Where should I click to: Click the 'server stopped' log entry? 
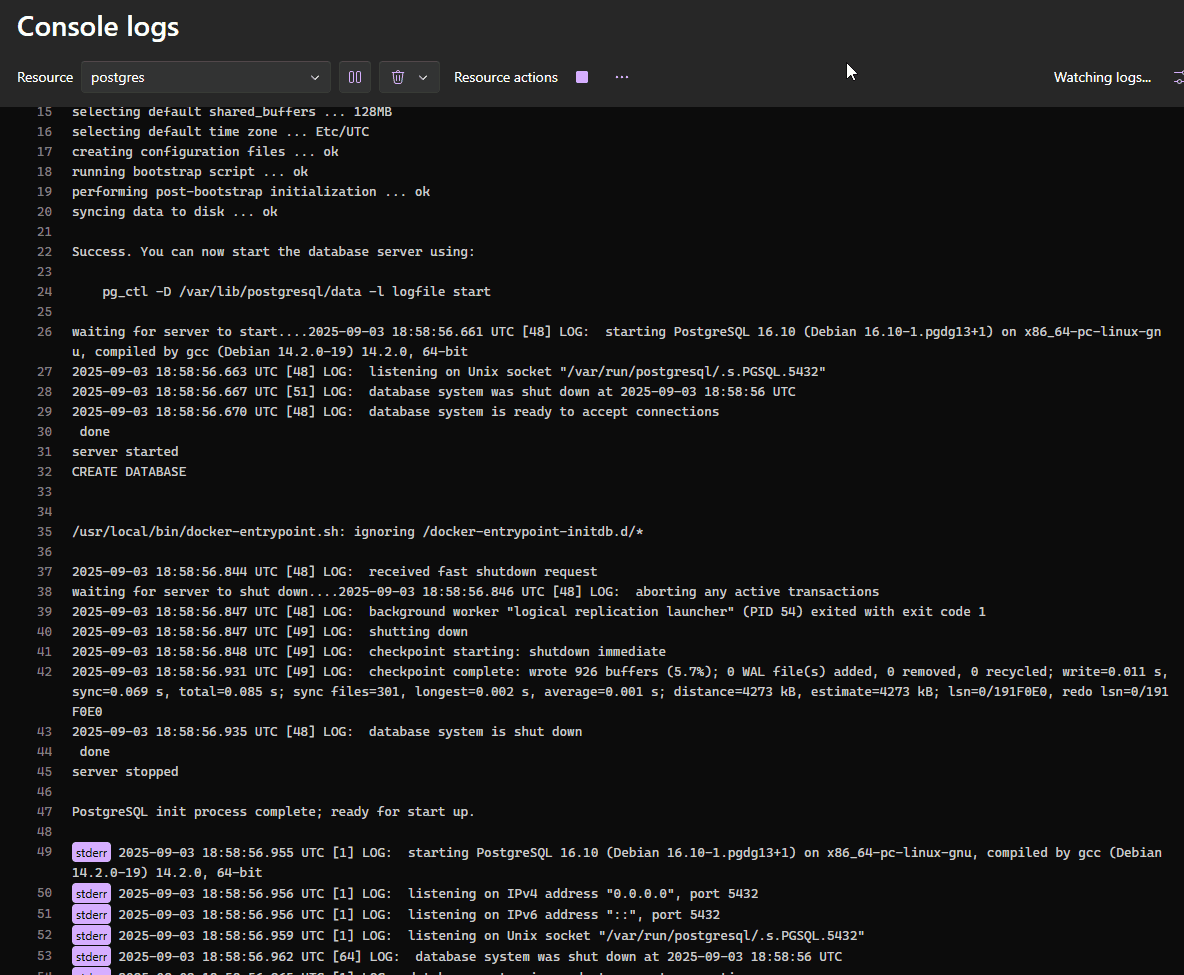[x=125, y=772]
